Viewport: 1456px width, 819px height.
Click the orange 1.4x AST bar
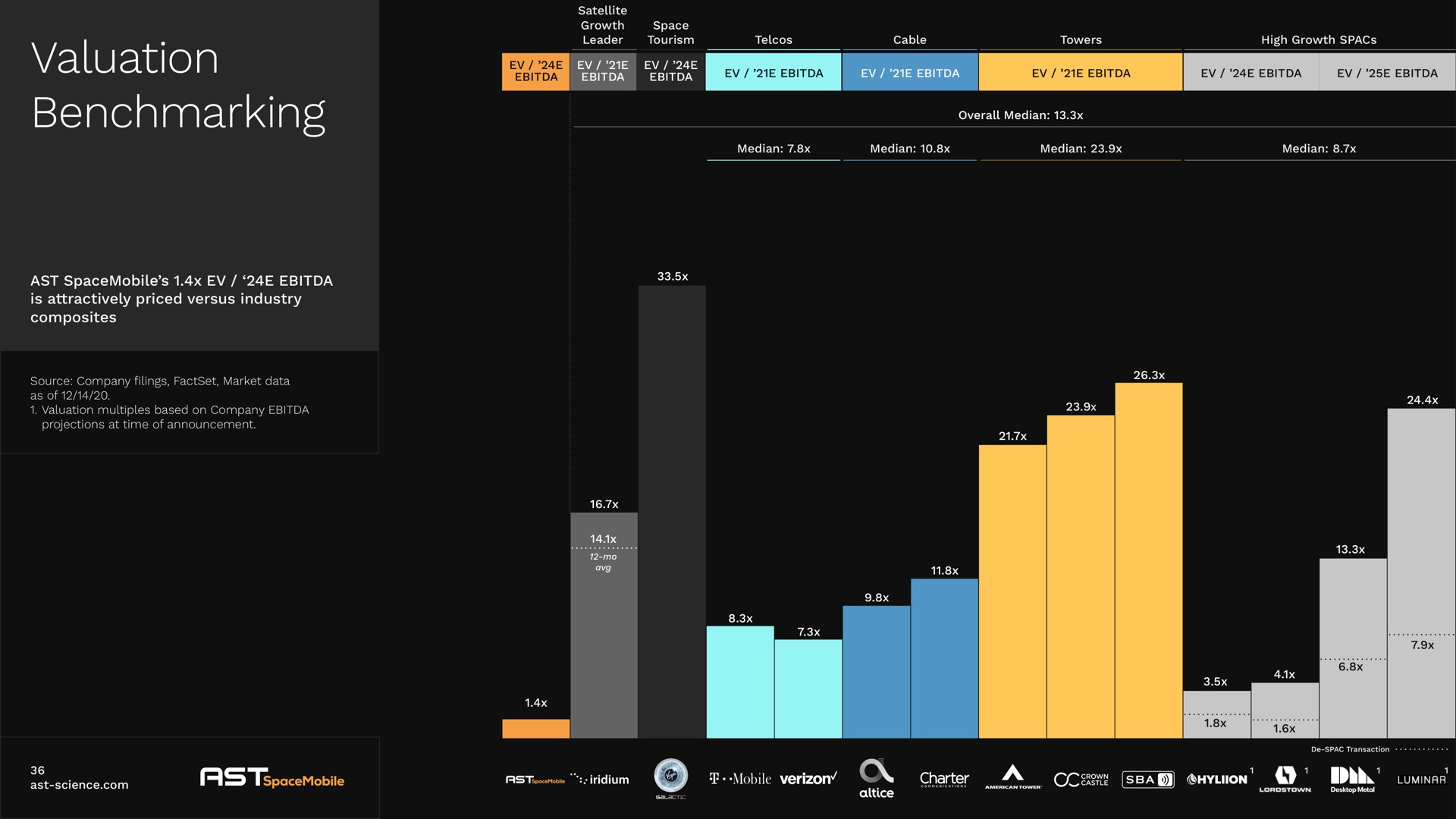(x=535, y=729)
